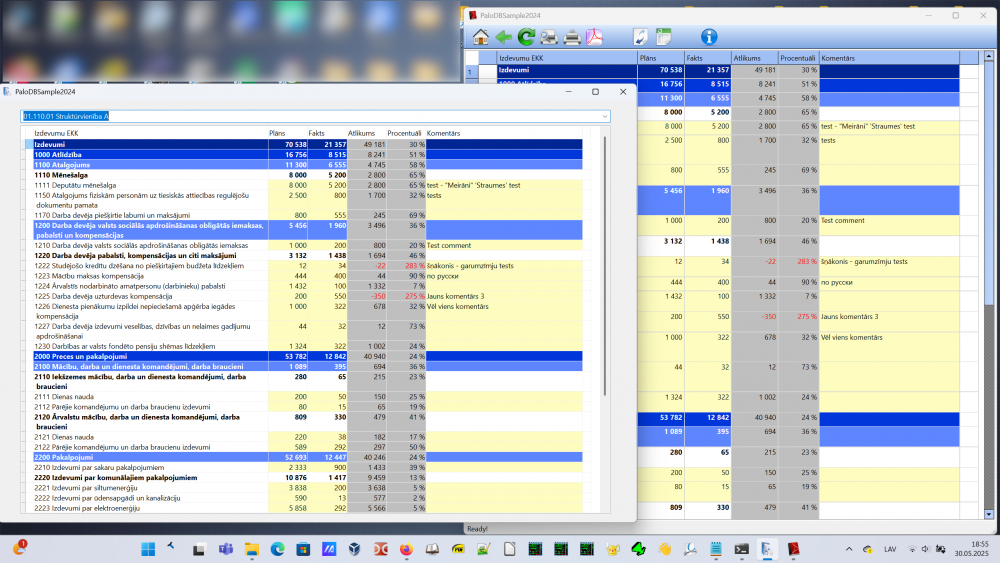Click Procentuāli header in back window

coord(797,58)
